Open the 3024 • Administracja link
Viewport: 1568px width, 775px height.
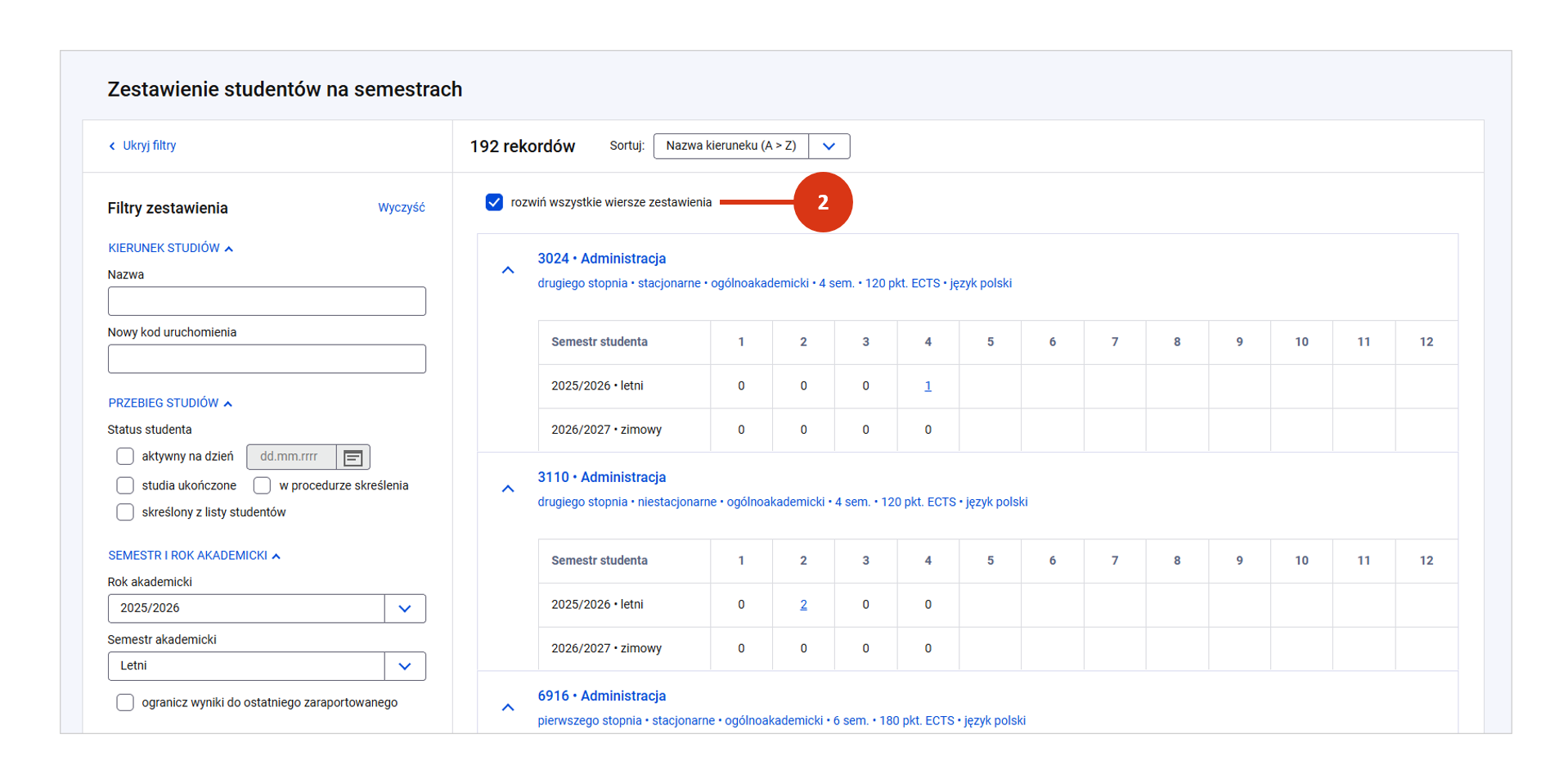pos(601,259)
